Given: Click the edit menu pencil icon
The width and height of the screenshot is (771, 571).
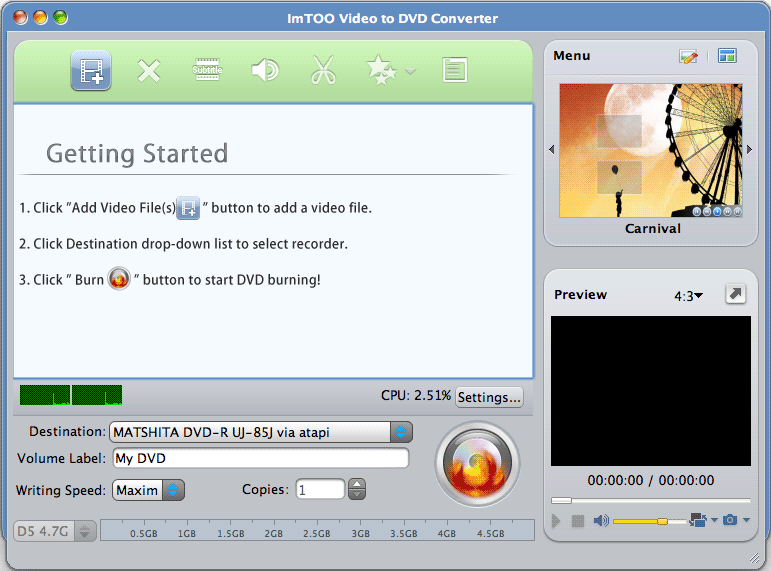Looking at the screenshot, I should 688,57.
